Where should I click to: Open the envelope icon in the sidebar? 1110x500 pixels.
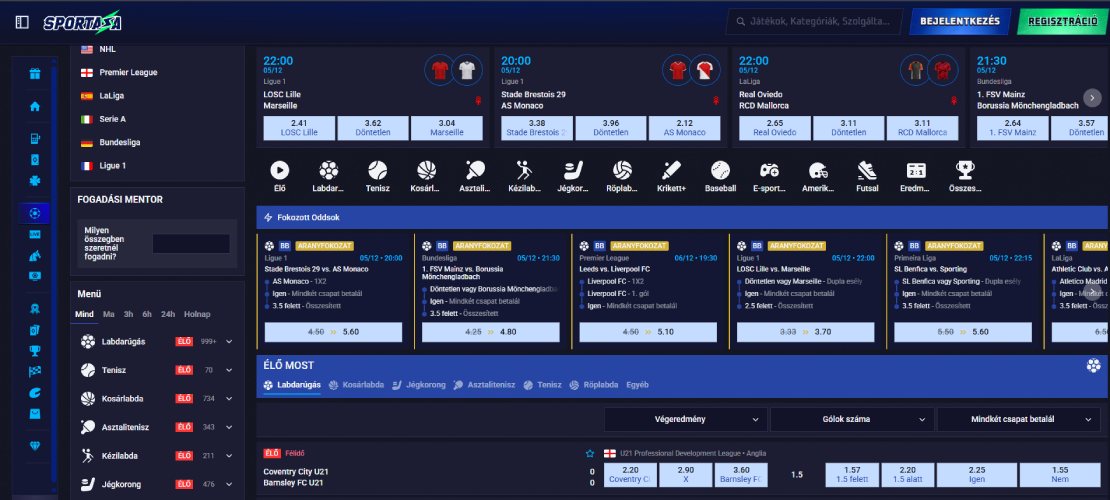(x=35, y=414)
